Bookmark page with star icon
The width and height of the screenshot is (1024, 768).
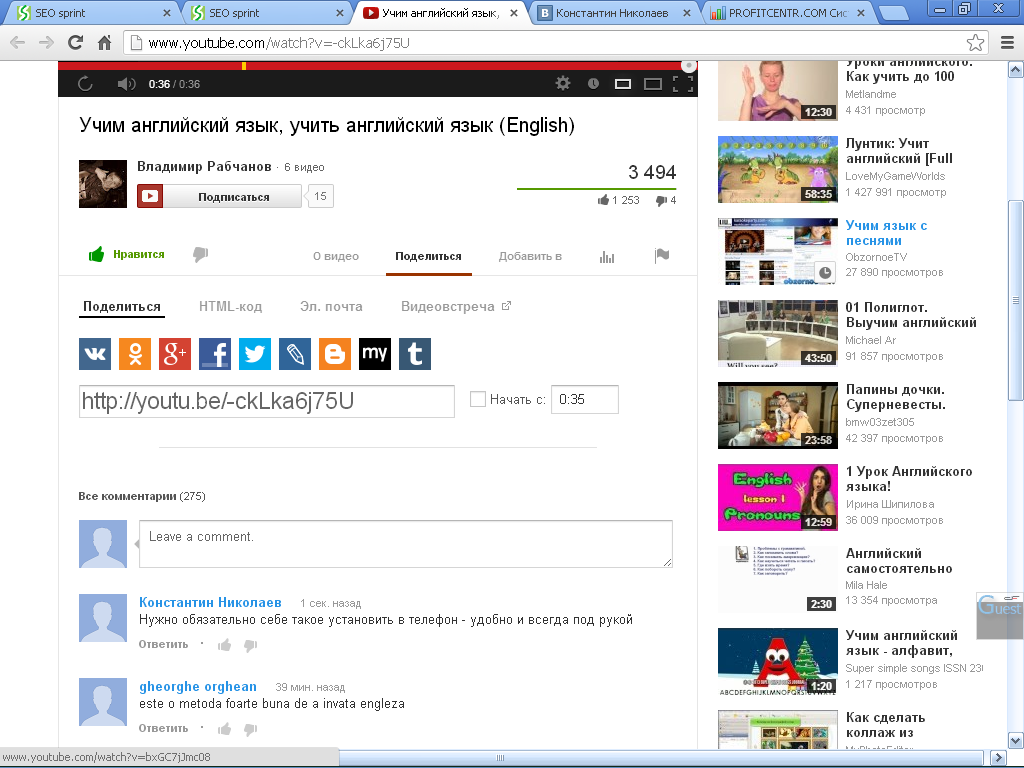click(x=975, y=43)
